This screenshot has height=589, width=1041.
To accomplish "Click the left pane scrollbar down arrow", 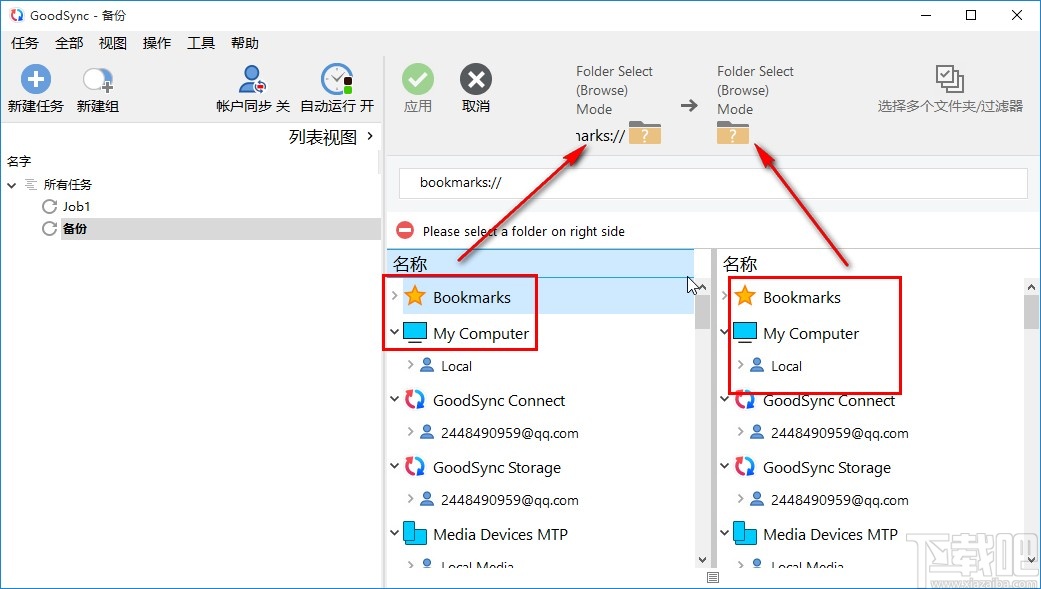I will (702, 560).
